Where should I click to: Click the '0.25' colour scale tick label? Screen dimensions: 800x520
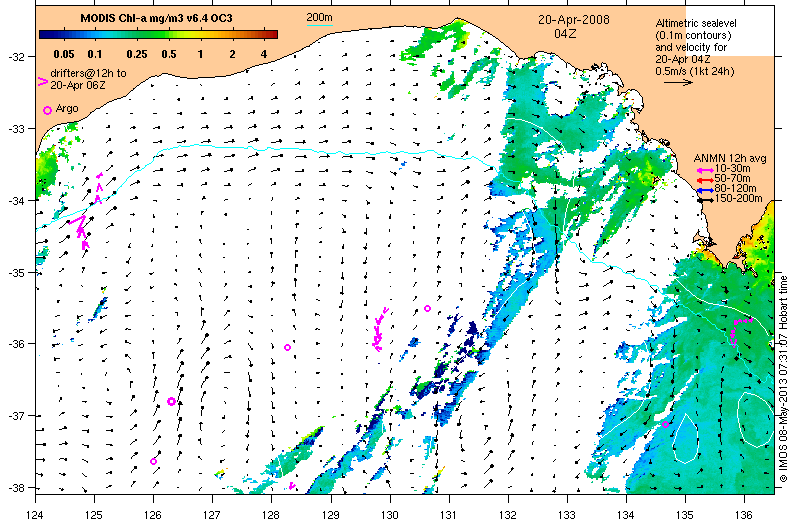(x=137, y=54)
